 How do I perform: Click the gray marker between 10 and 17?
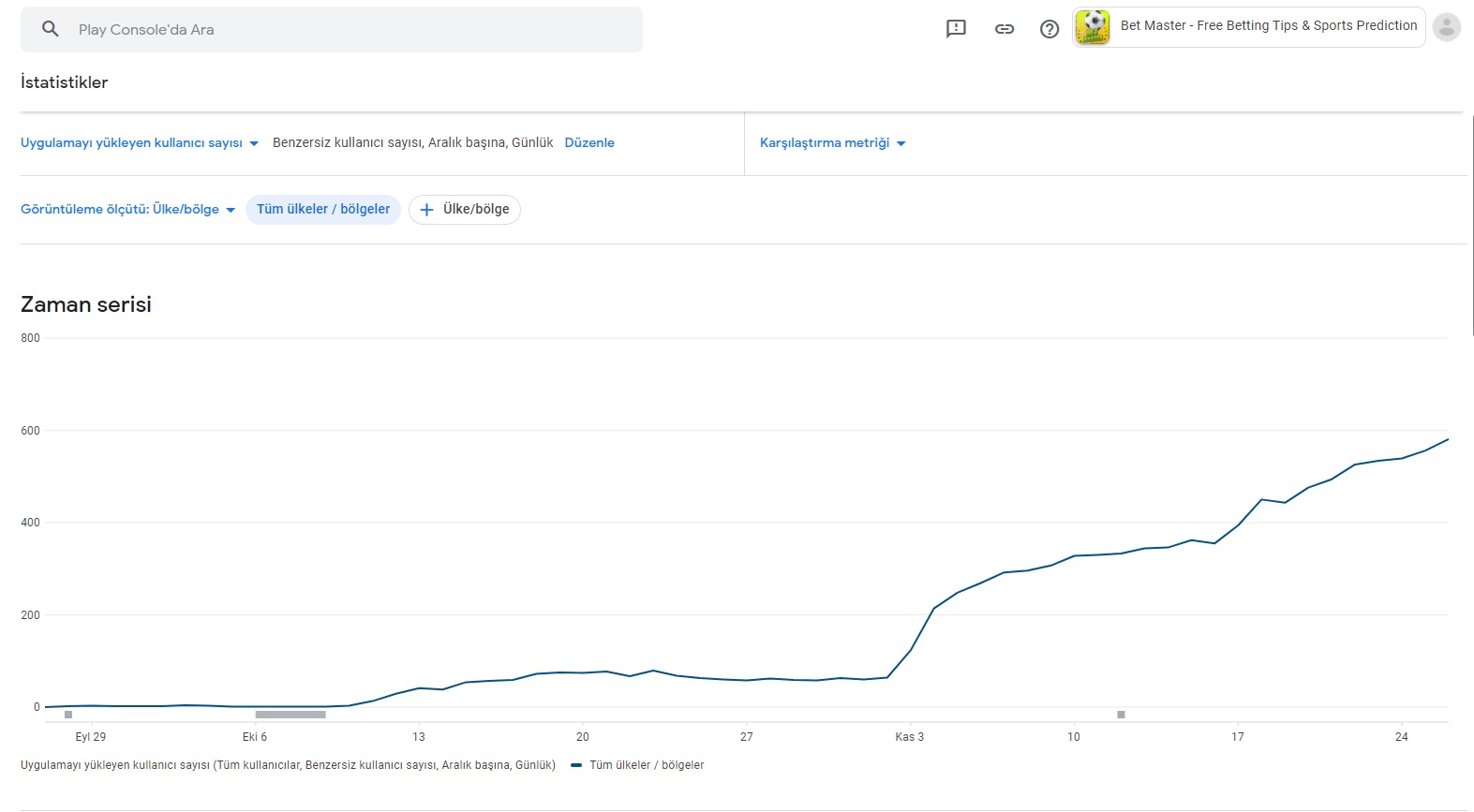1121,715
